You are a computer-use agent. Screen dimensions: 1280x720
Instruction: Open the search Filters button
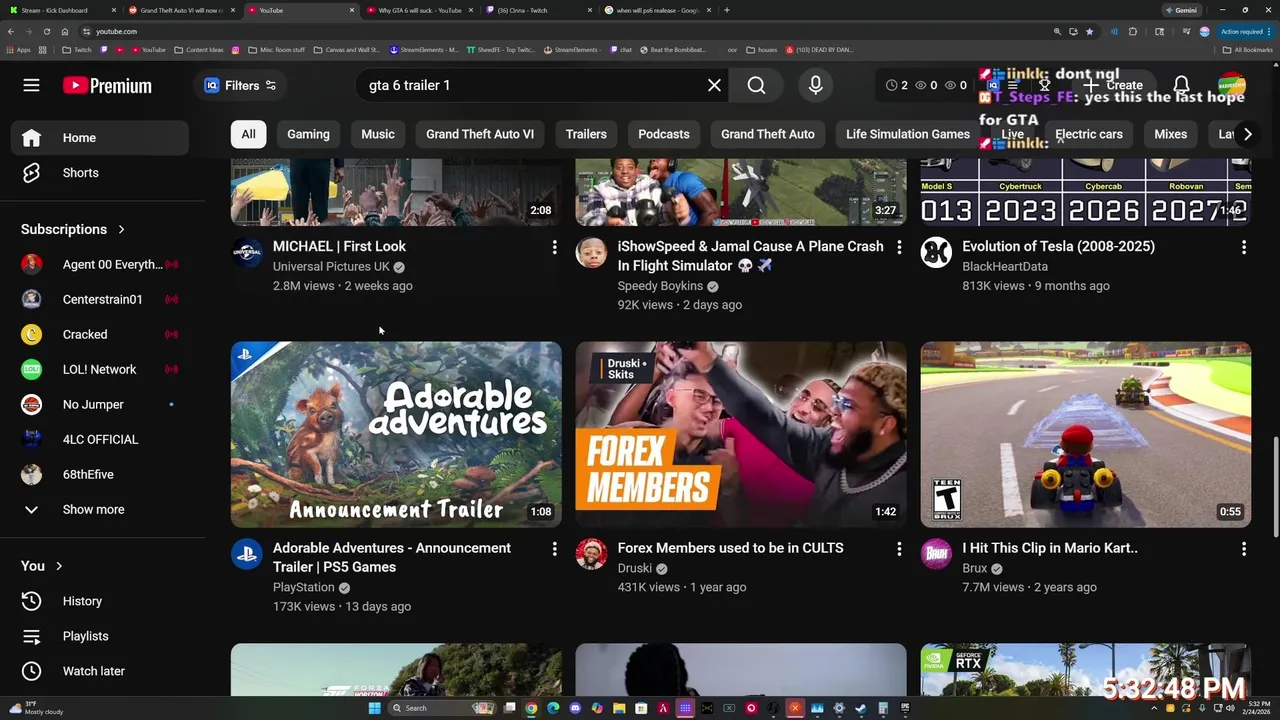point(240,85)
